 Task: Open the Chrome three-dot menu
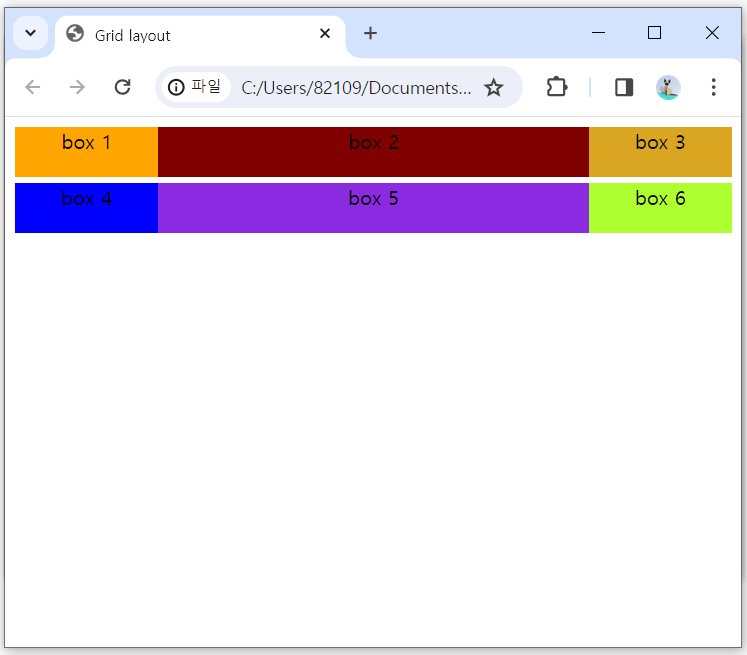tap(713, 87)
